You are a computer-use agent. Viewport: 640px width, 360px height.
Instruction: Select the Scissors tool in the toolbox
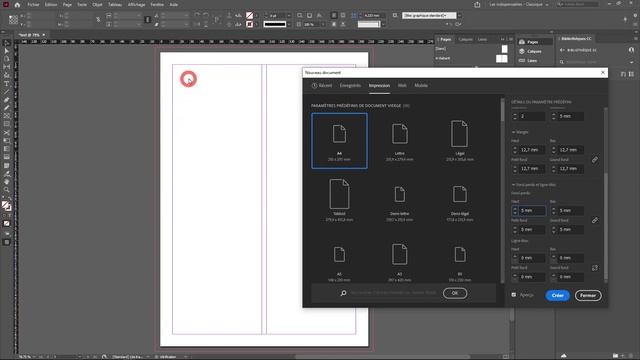tap(7, 133)
